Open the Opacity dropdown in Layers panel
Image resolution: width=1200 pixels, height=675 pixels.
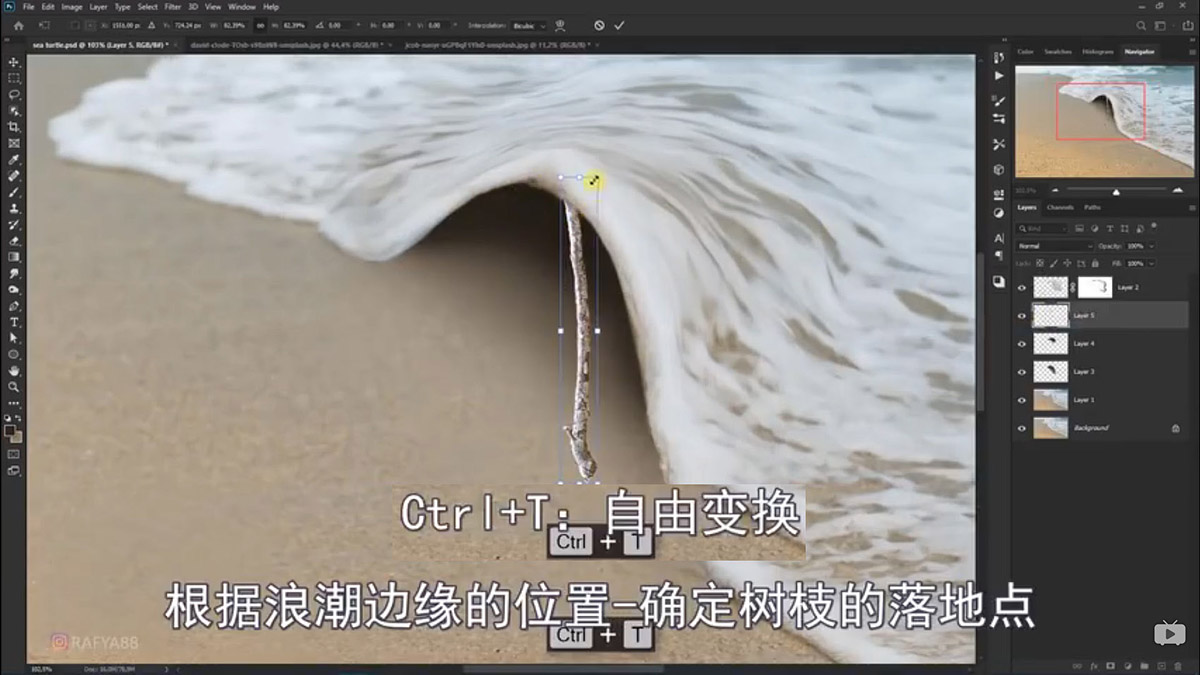coord(1150,246)
